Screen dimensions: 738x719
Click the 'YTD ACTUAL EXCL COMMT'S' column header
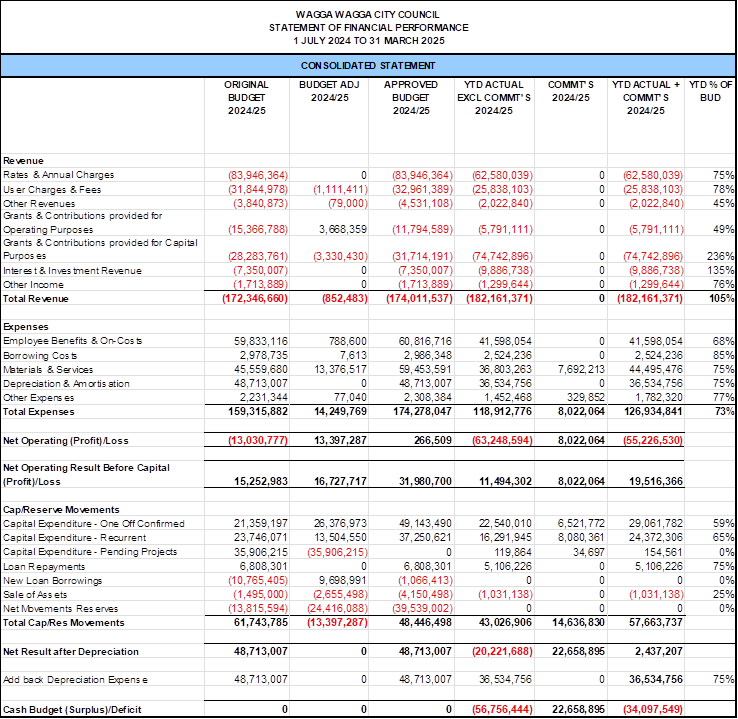tap(494, 97)
